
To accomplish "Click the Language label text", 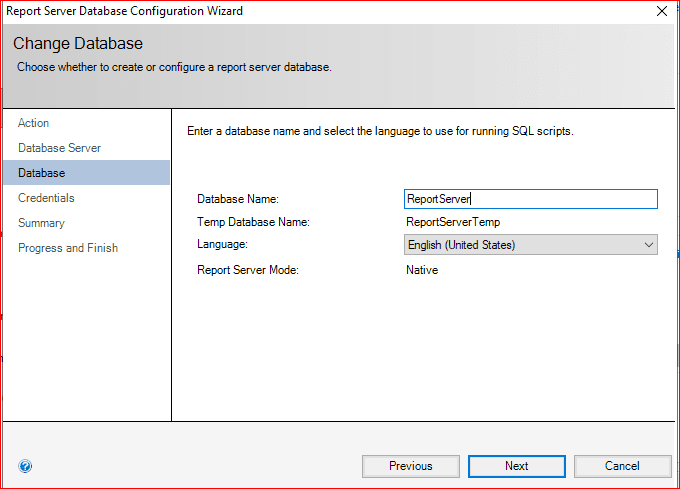I will coord(223,244).
